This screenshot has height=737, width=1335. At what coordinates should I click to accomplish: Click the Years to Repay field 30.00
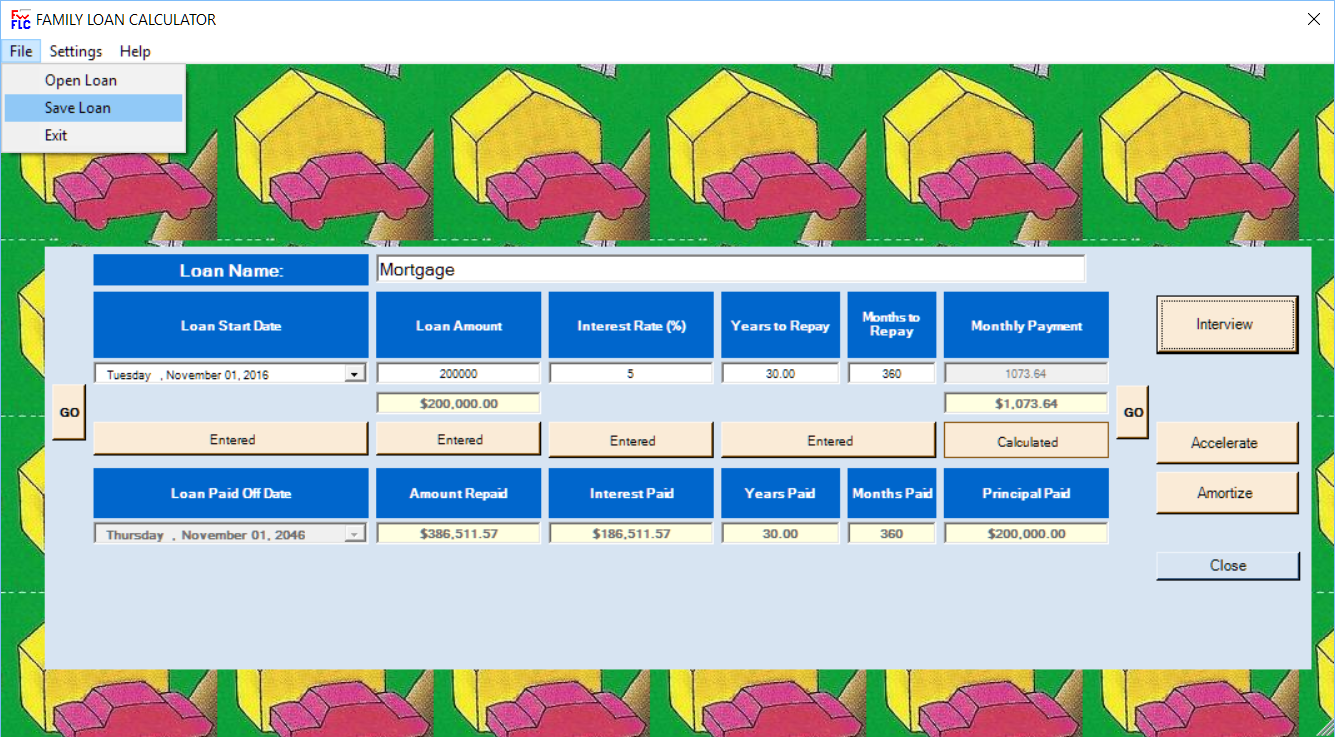coord(780,373)
